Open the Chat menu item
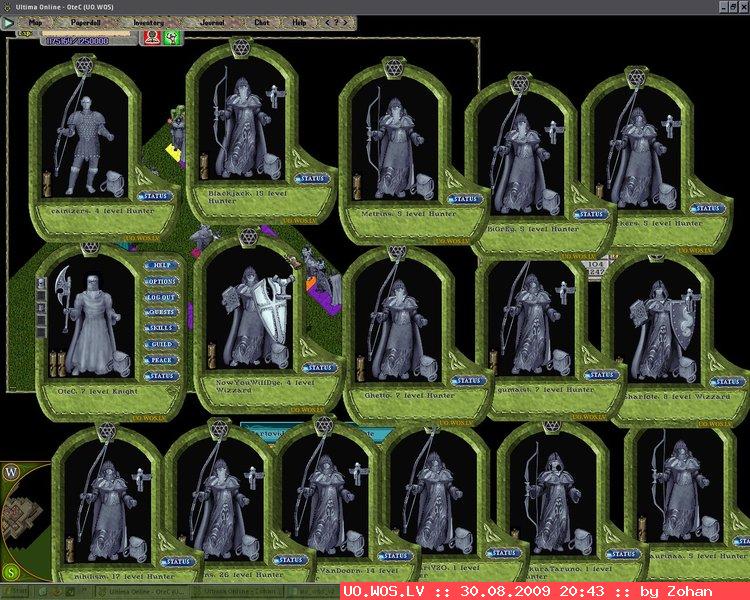750x600 pixels. click(x=262, y=22)
